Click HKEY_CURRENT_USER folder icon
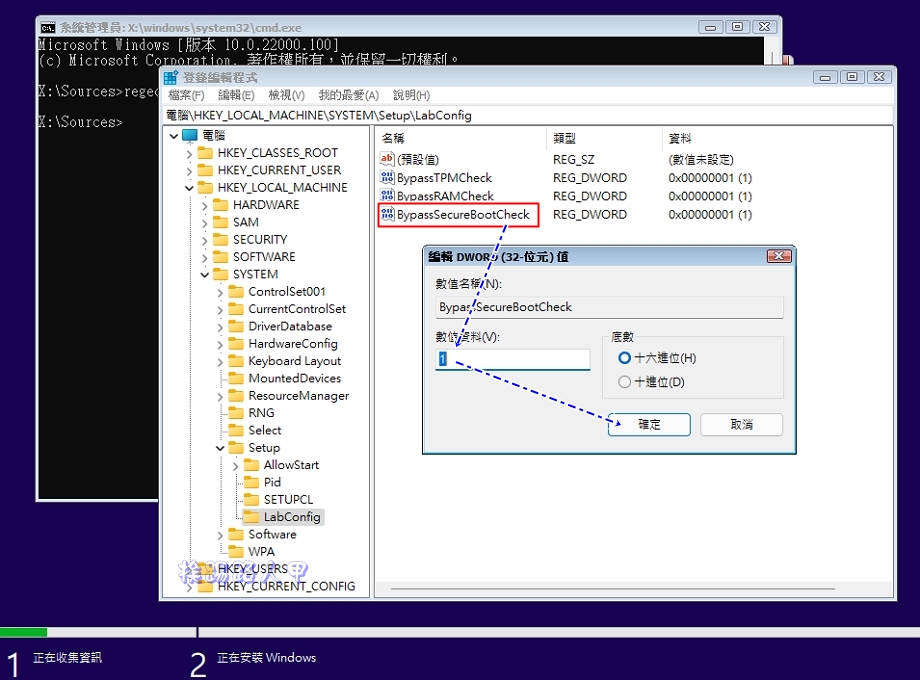920x680 pixels. (x=205, y=170)
